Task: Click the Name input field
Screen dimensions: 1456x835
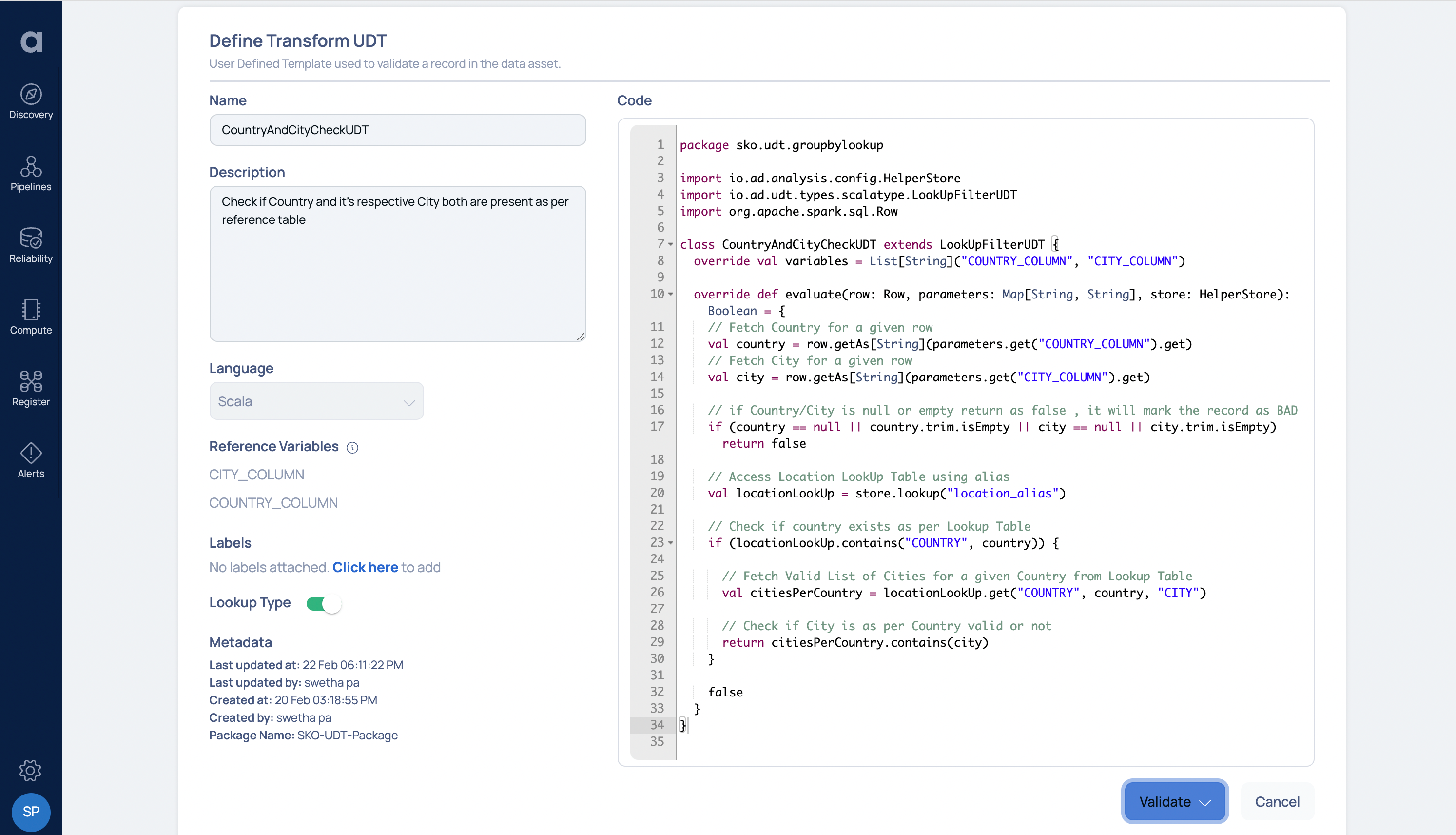Action: point(398,130)
